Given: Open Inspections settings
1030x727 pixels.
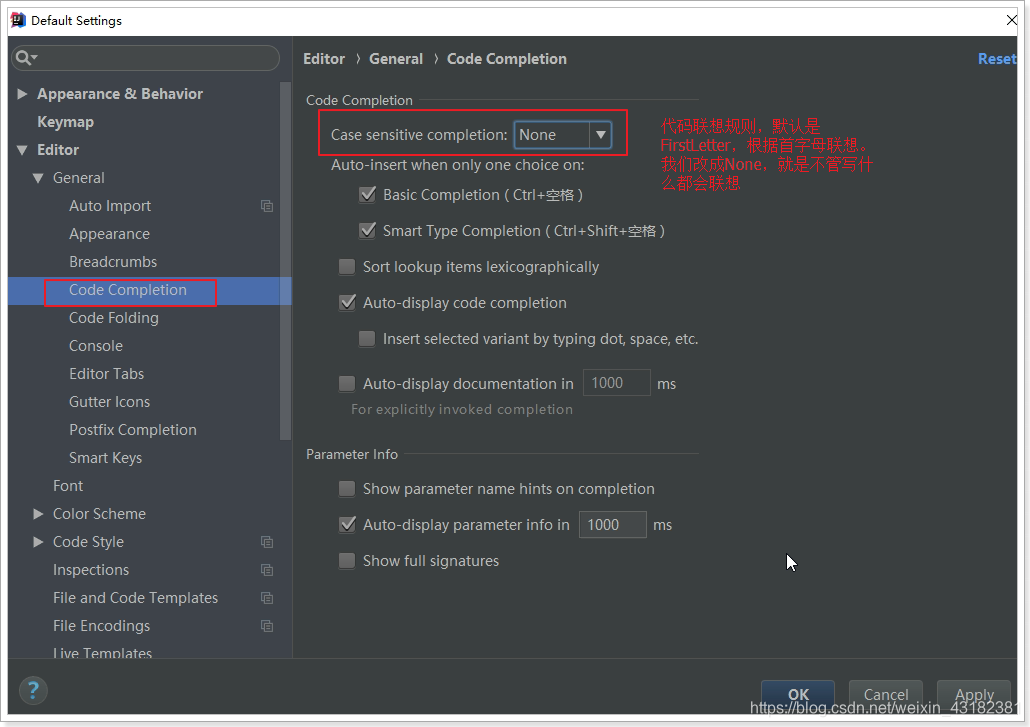Looking at the screenshot, I should point(91,570).
